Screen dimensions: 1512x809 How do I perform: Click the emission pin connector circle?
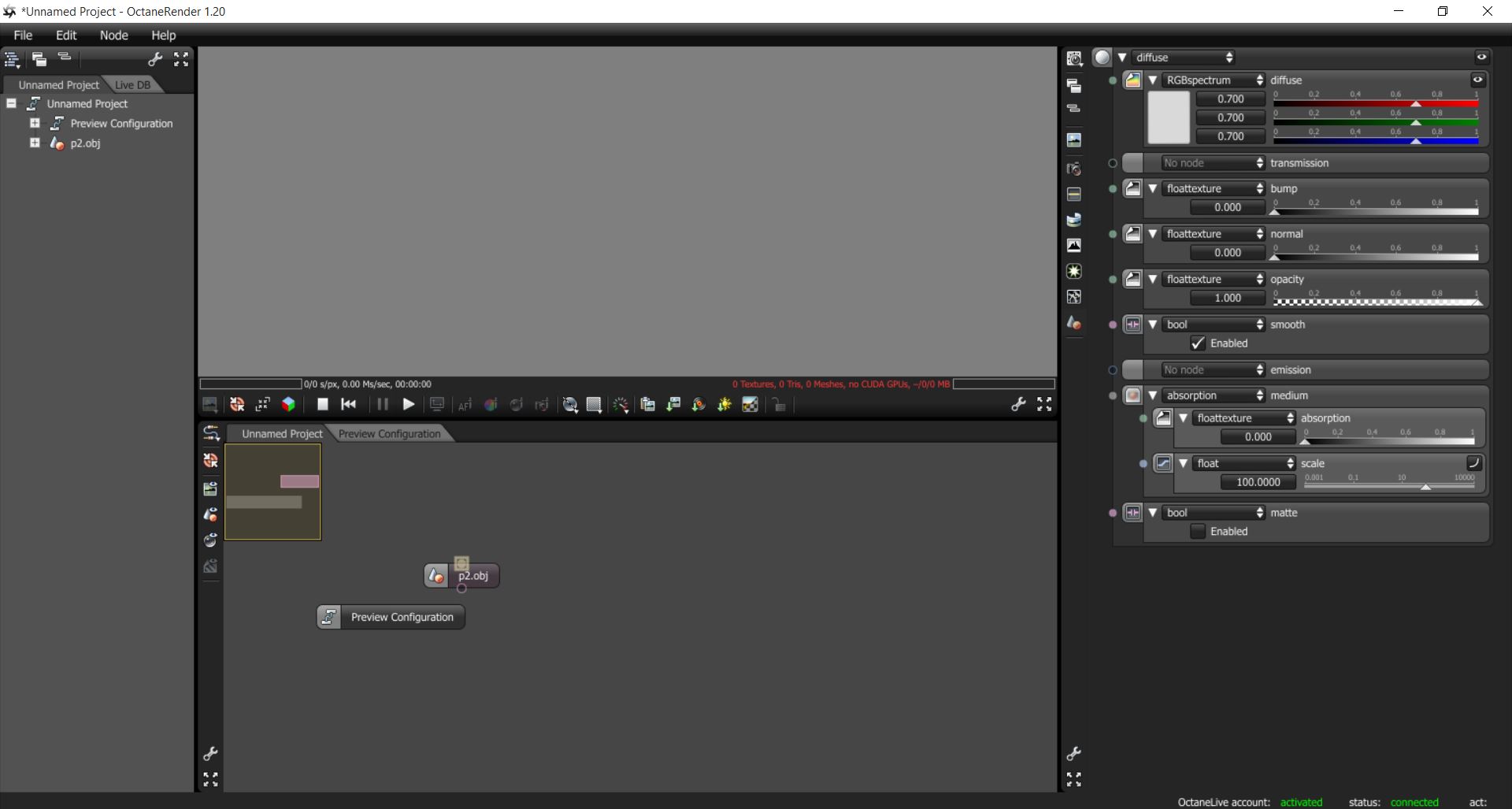tap(1112, 370)
